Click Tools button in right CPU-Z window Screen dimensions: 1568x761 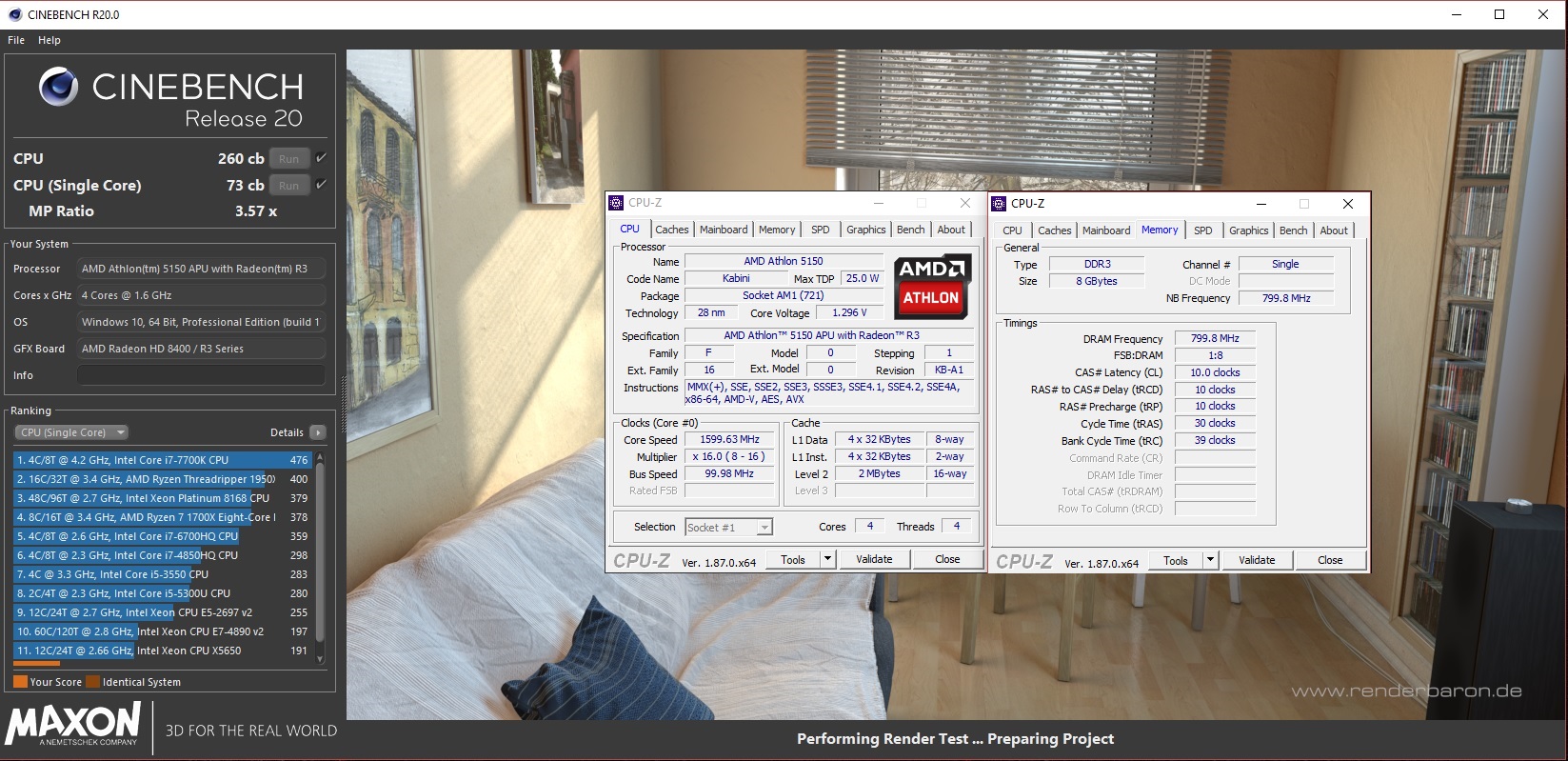point(1176,560)
